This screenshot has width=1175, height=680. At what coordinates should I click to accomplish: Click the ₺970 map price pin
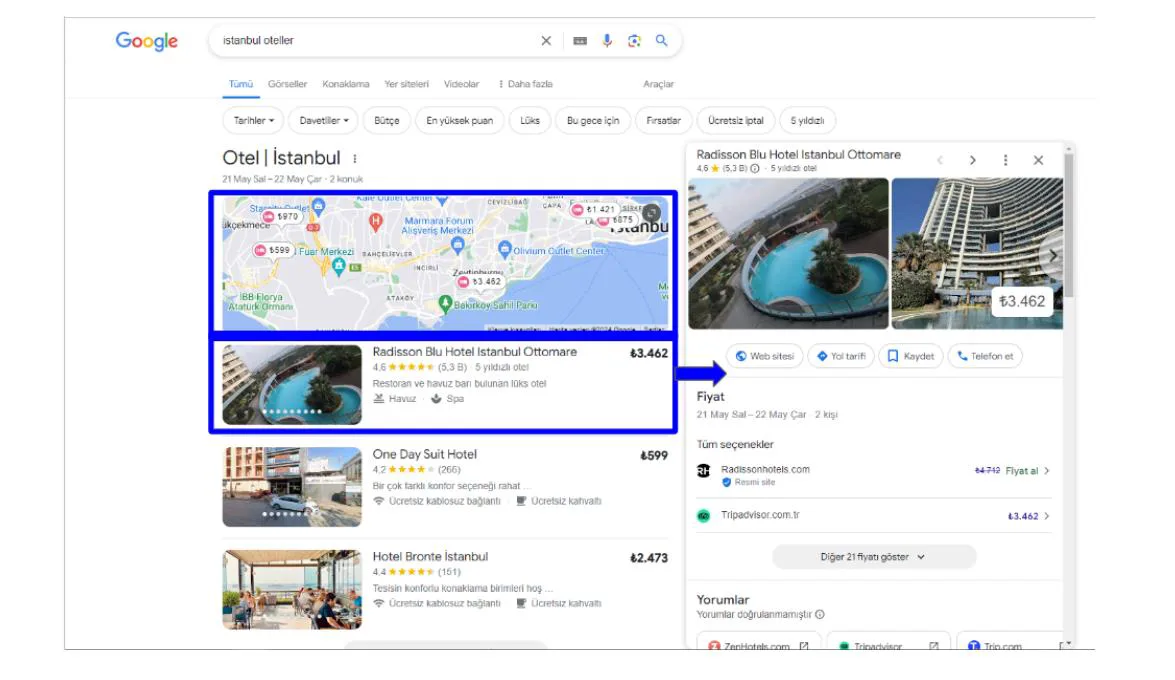tap(281, 217)
